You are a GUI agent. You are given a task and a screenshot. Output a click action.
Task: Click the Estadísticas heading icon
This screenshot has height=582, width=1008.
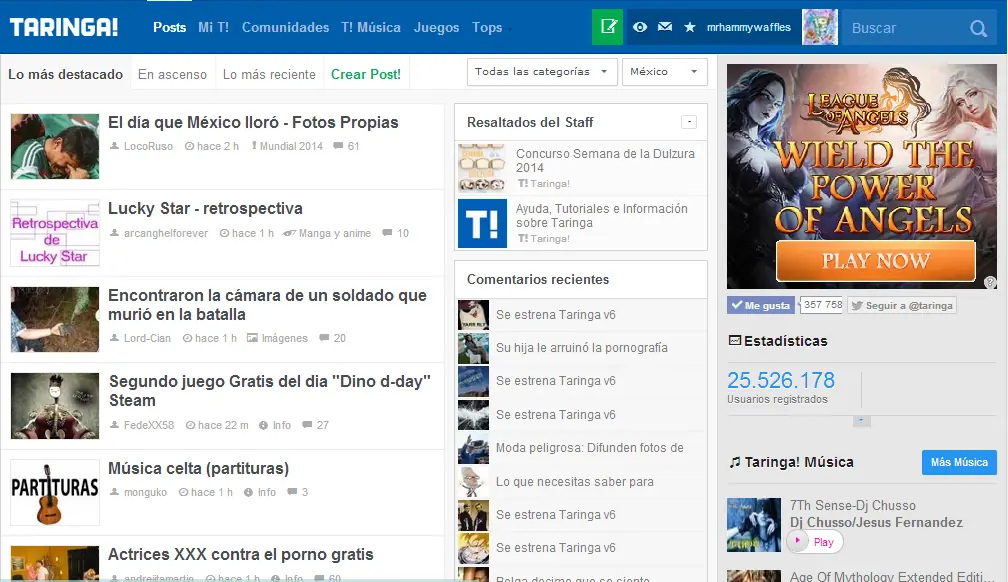pyautogui.click(x=734, y=340)
